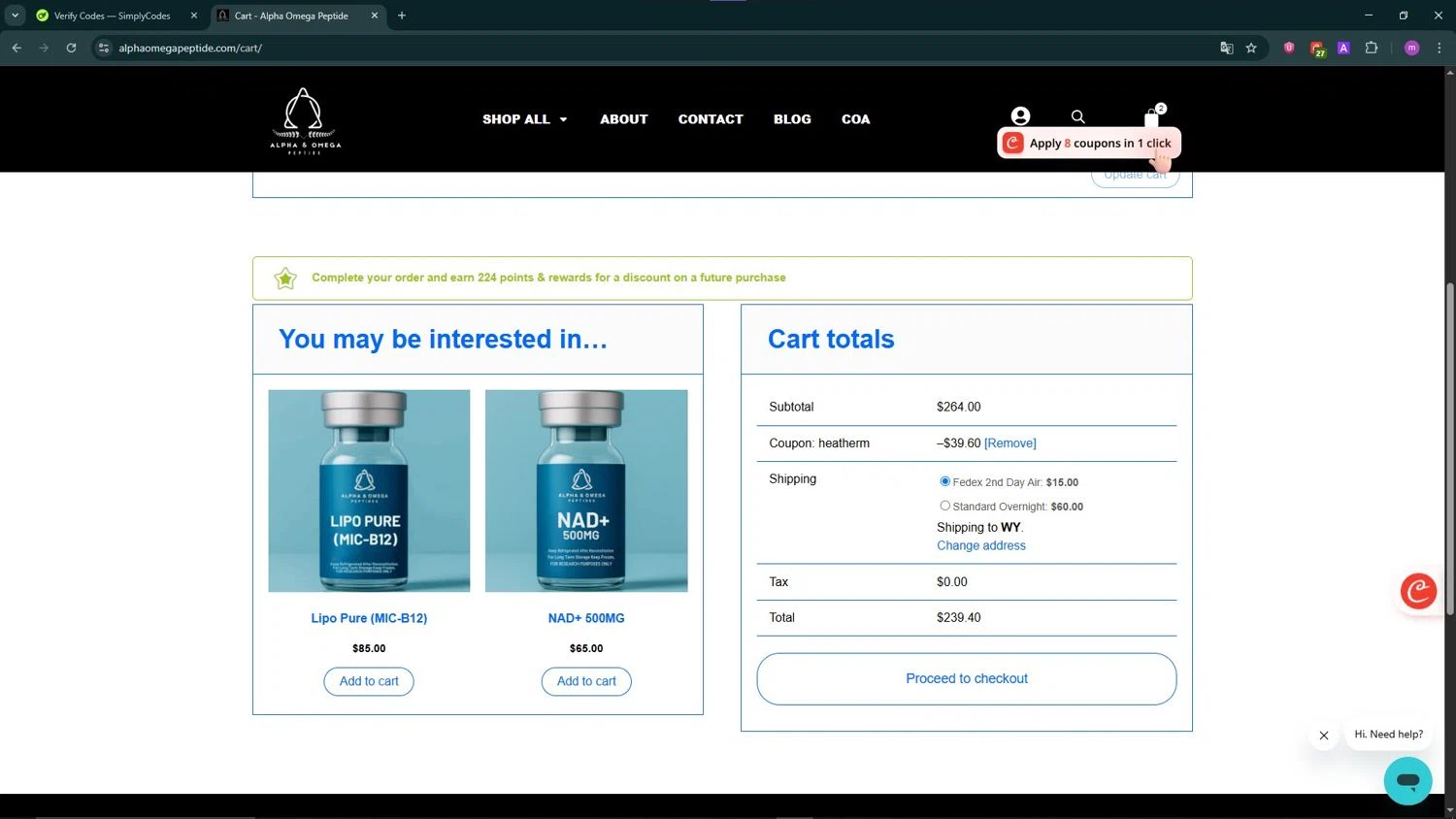
Task: Open the SimplyCodes floating side widget
Action: [1418, 590]
